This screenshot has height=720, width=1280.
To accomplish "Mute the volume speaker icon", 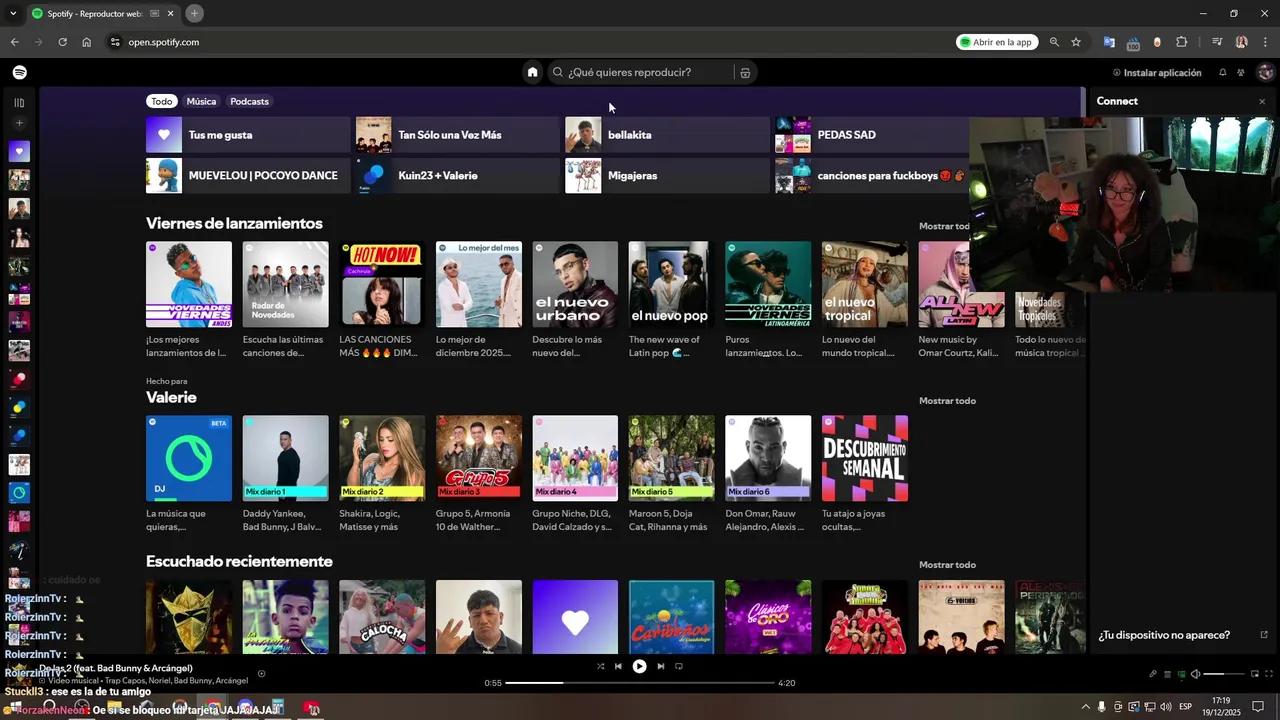I will (1196, 674).
